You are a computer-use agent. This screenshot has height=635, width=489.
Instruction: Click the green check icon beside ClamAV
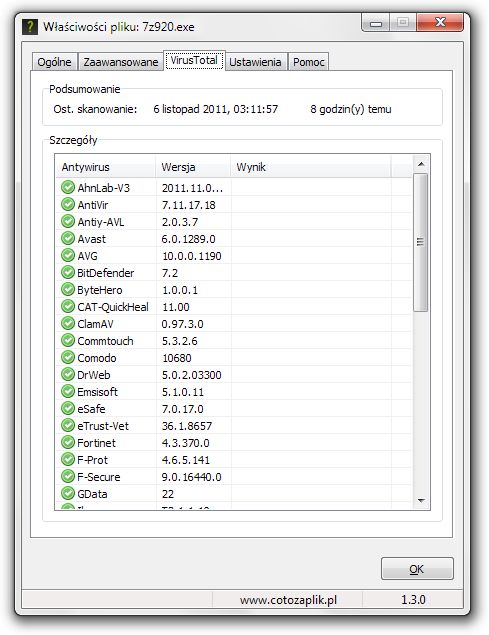(x=68, y=324)
